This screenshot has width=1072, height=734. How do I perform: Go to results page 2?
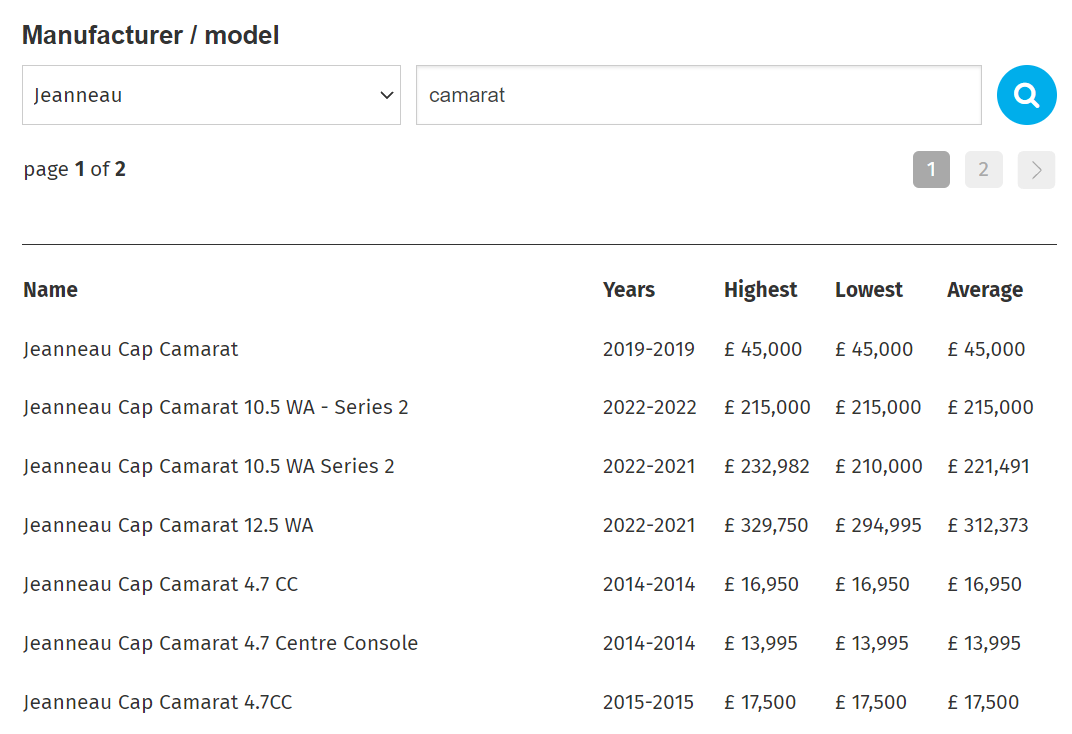pyautogui.click(x=983, y=169)
